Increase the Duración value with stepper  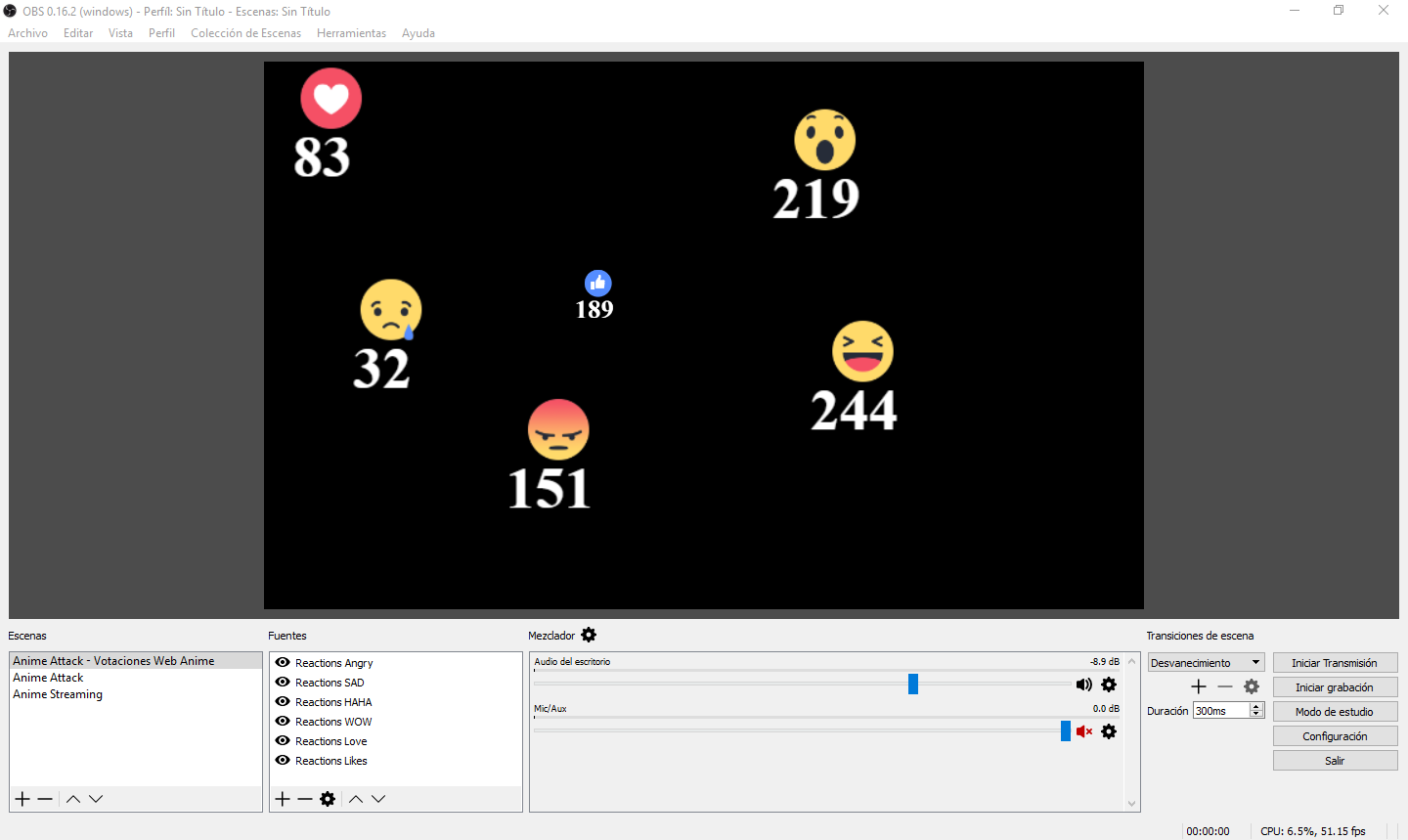1256,706
